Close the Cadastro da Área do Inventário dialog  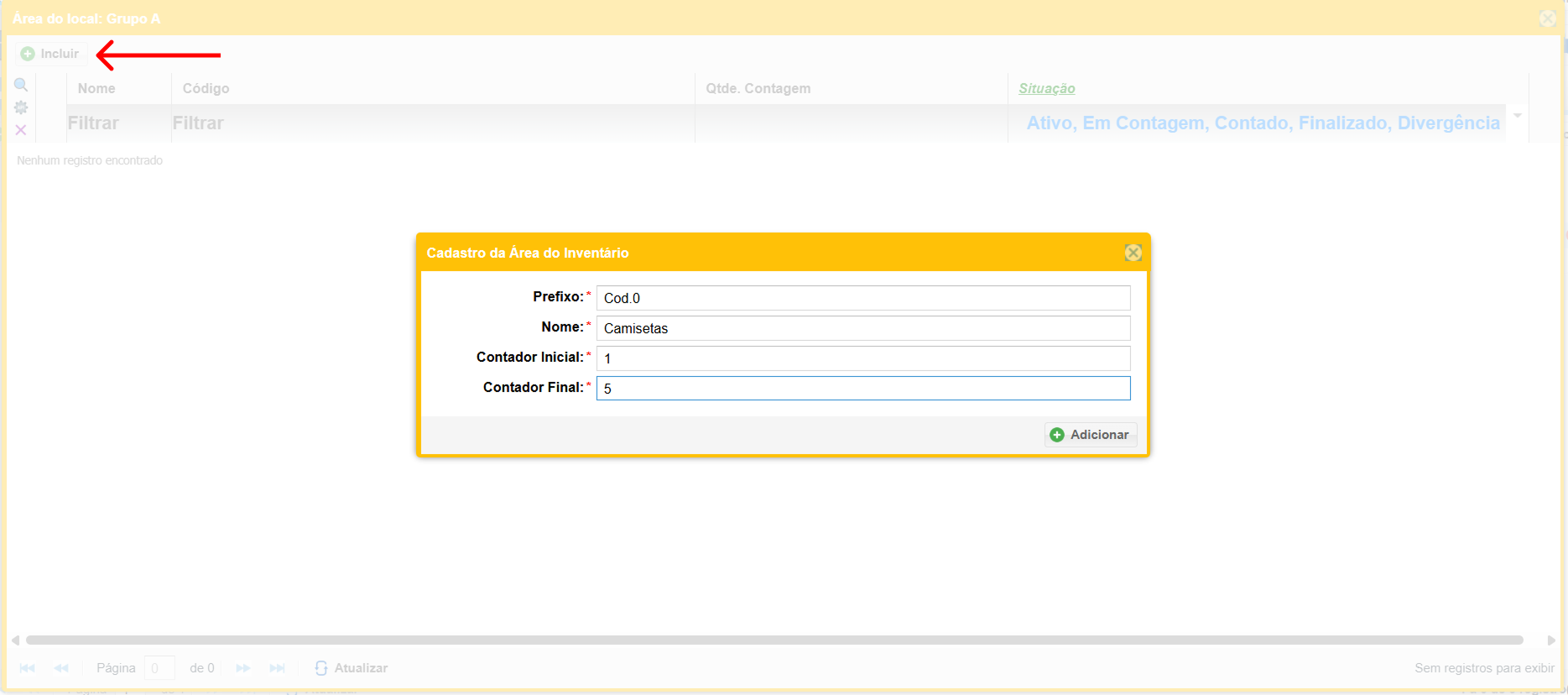(1133, 253)
